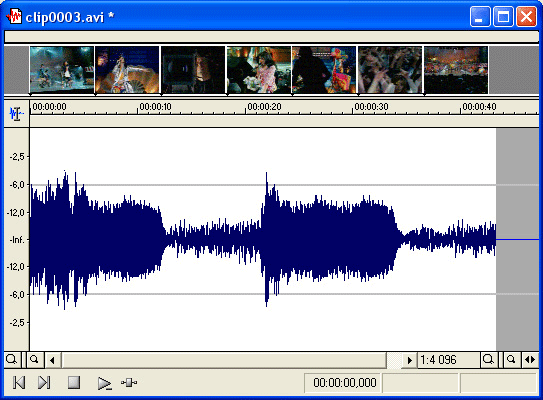Screen dimensions: 543x400
Task: Click the double-arrow maximize width icon, bottom-right
Action: 530,360
